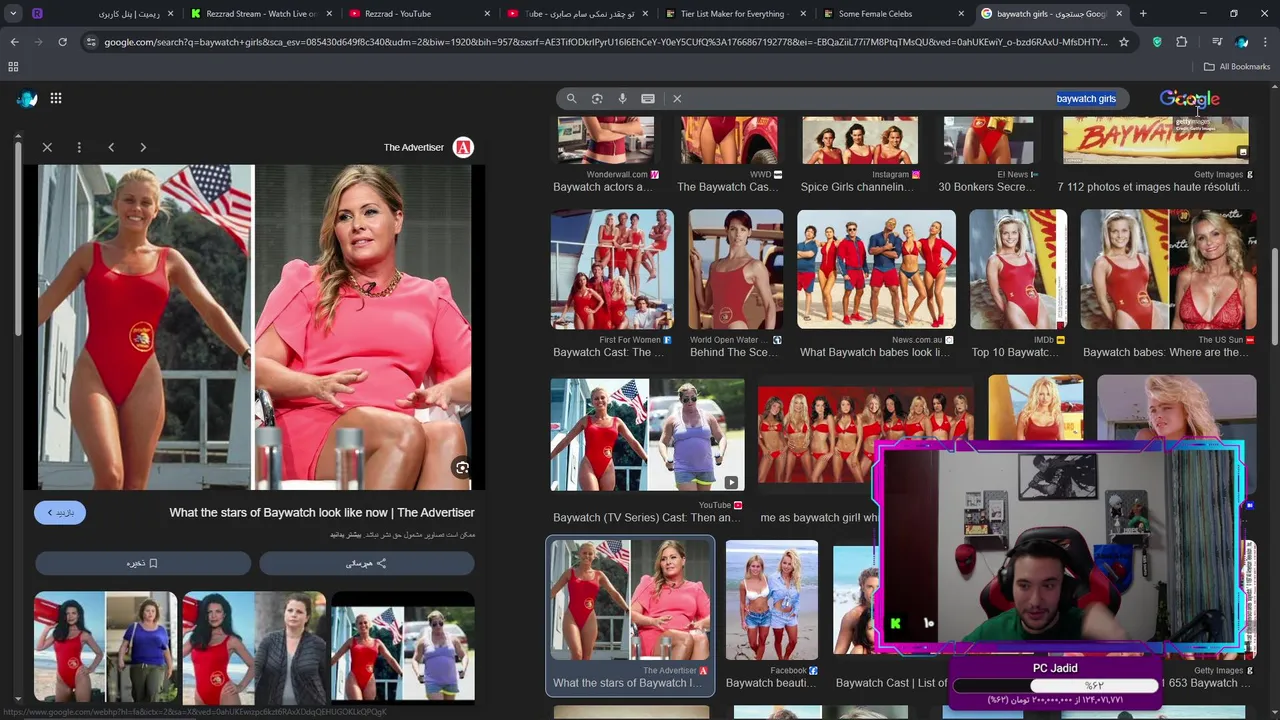
Task: Open the Google apps launcher grid
Action: pyautogui.click(x=56, y=98)
